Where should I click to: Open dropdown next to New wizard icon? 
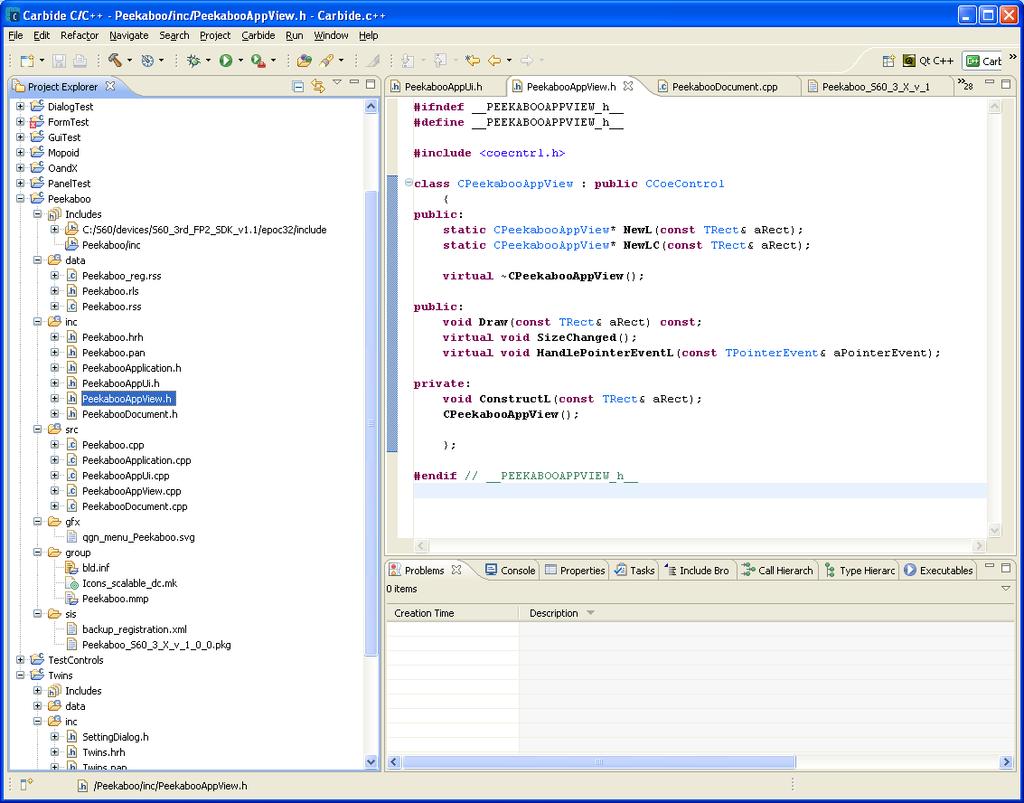[42, 61]
